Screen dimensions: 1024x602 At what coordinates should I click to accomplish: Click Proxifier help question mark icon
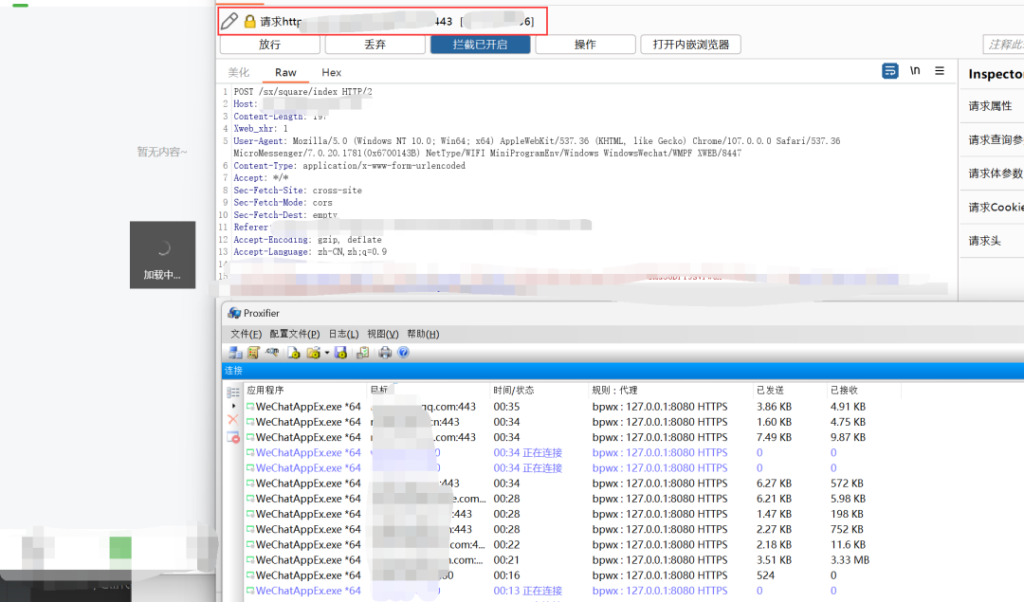tap(403, 352)
